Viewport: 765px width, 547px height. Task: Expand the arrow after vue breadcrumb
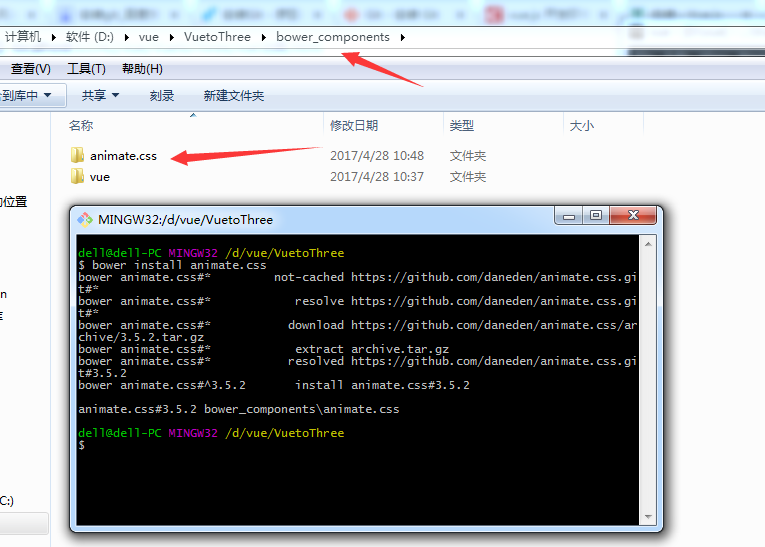point(171,37)
